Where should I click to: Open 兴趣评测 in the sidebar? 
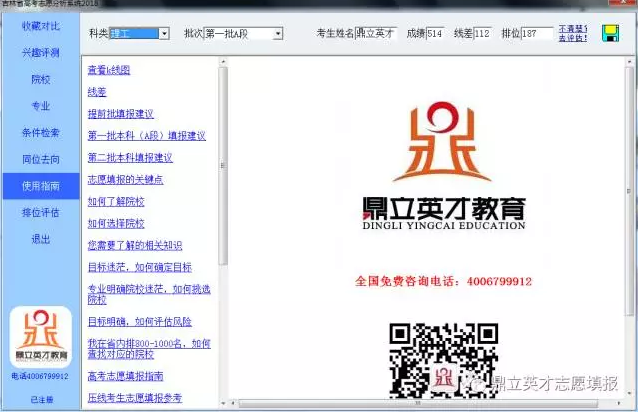click(x=41, y=52)
